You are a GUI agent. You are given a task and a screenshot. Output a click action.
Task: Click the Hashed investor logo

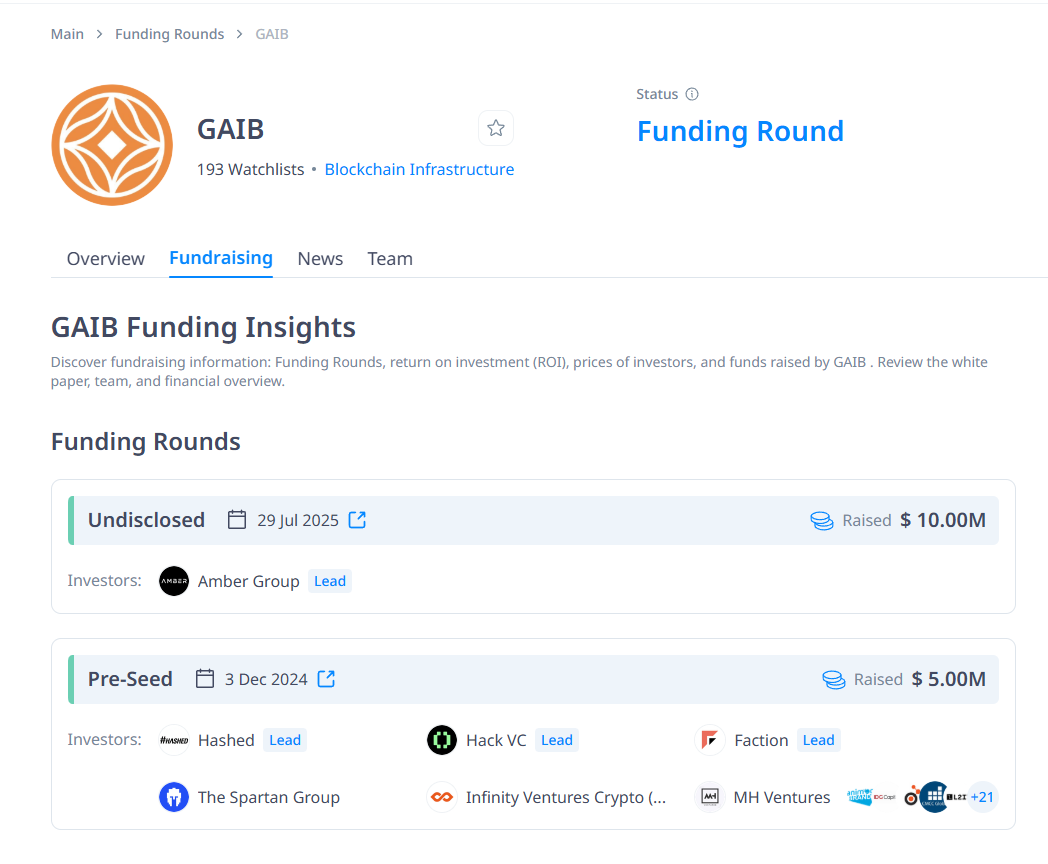click(x=174, y=740)
